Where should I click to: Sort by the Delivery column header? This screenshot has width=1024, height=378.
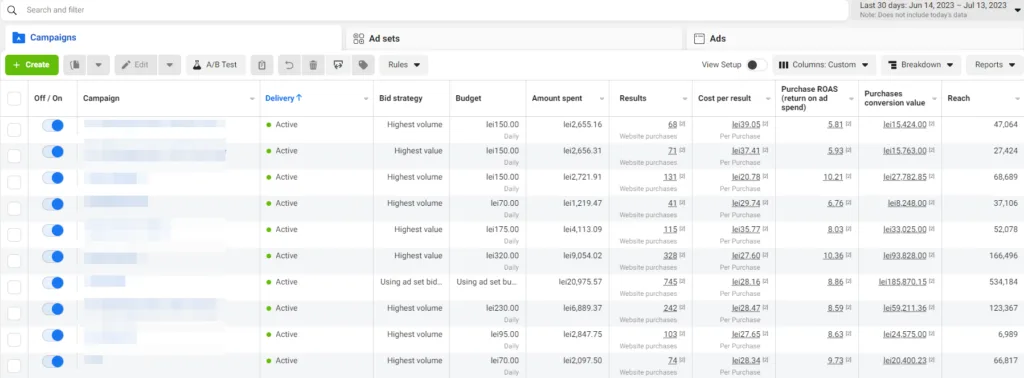click(283, 98)
